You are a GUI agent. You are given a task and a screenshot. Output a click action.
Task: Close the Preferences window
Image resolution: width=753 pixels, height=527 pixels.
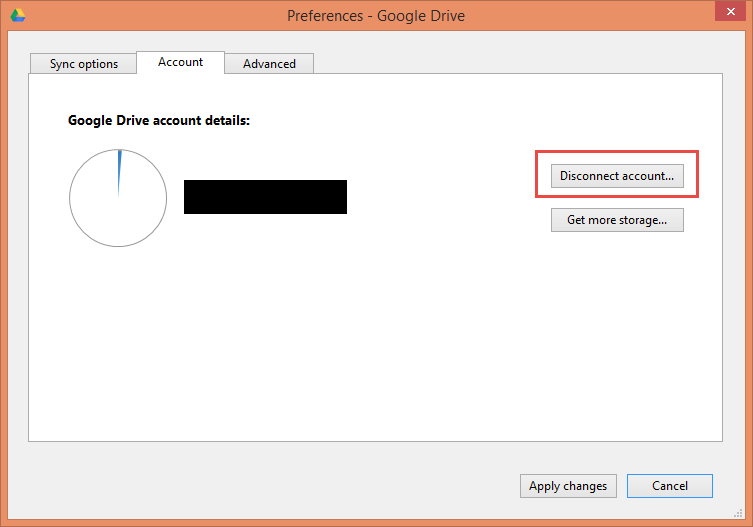pyautogui.click(x=730, y=11)
